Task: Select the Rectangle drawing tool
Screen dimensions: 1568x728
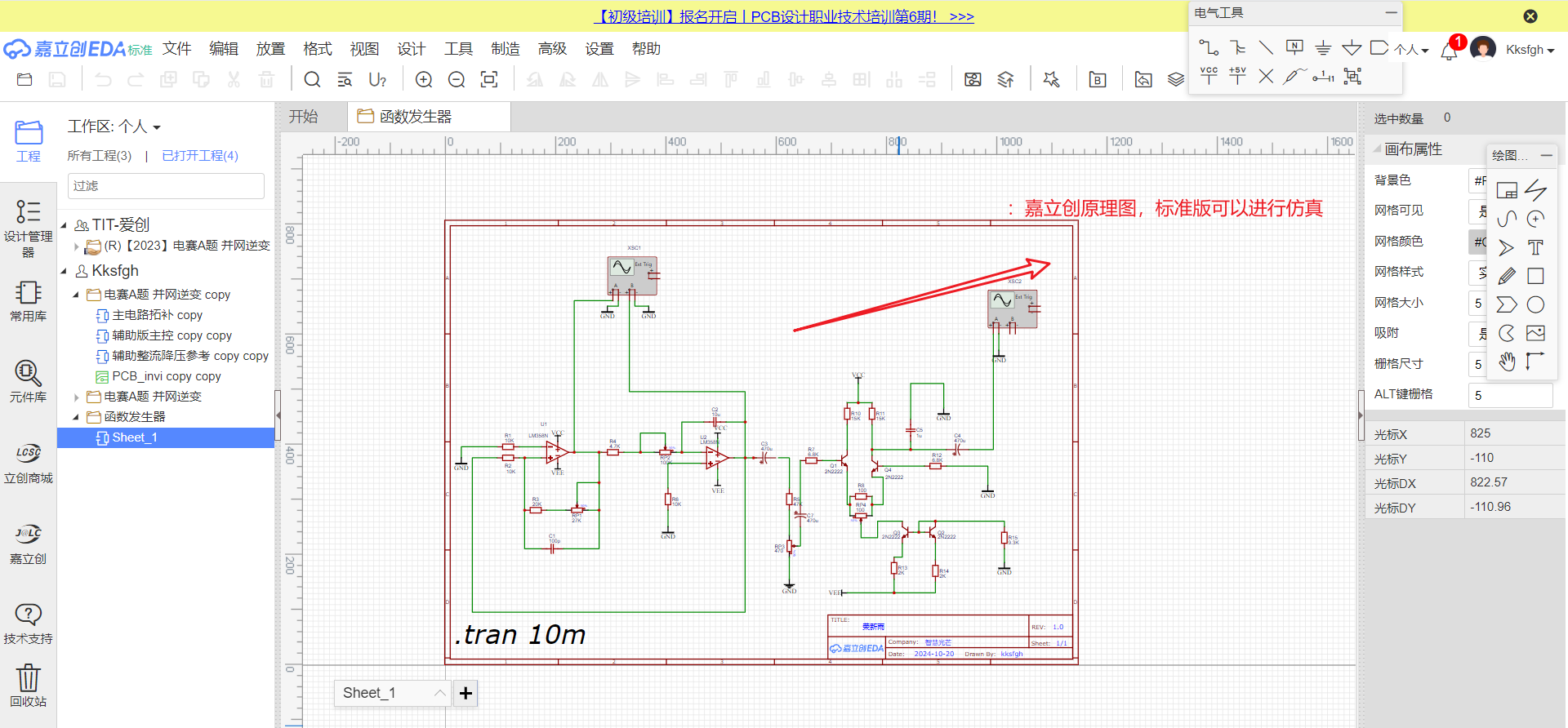Action: 1535,276
